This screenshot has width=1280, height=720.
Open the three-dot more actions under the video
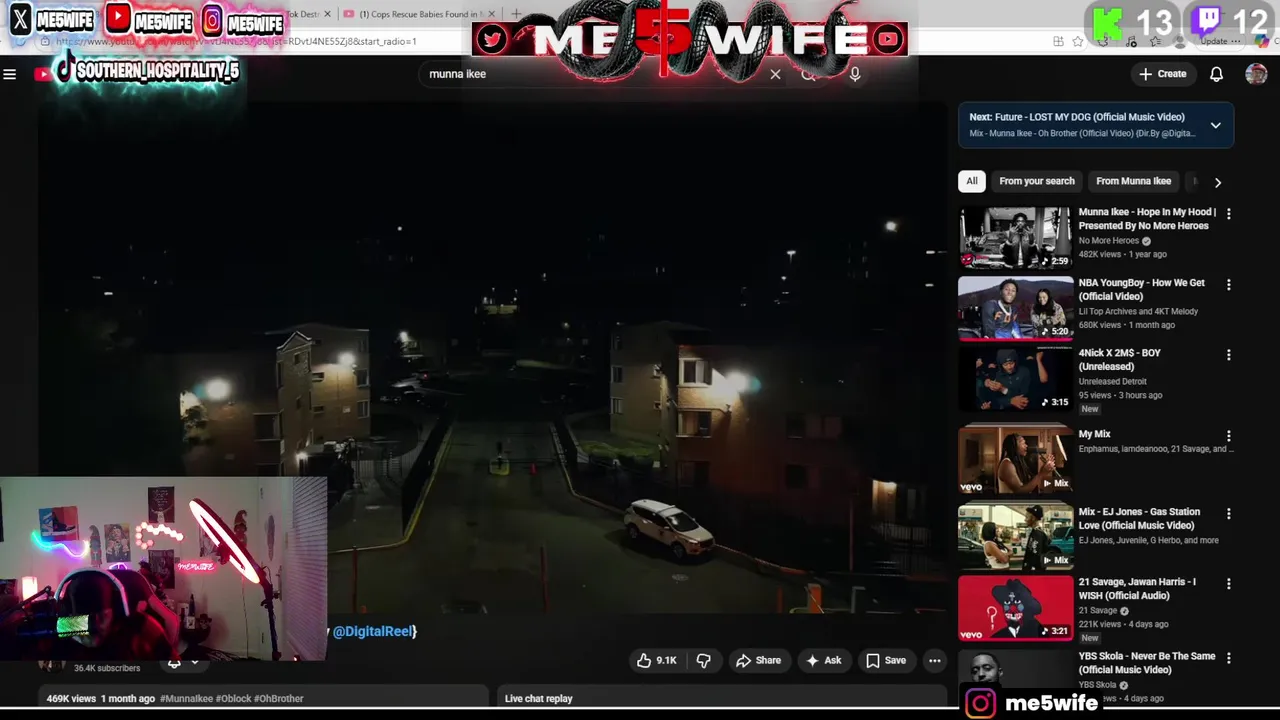pyautogui.click(x=934, y=660)
